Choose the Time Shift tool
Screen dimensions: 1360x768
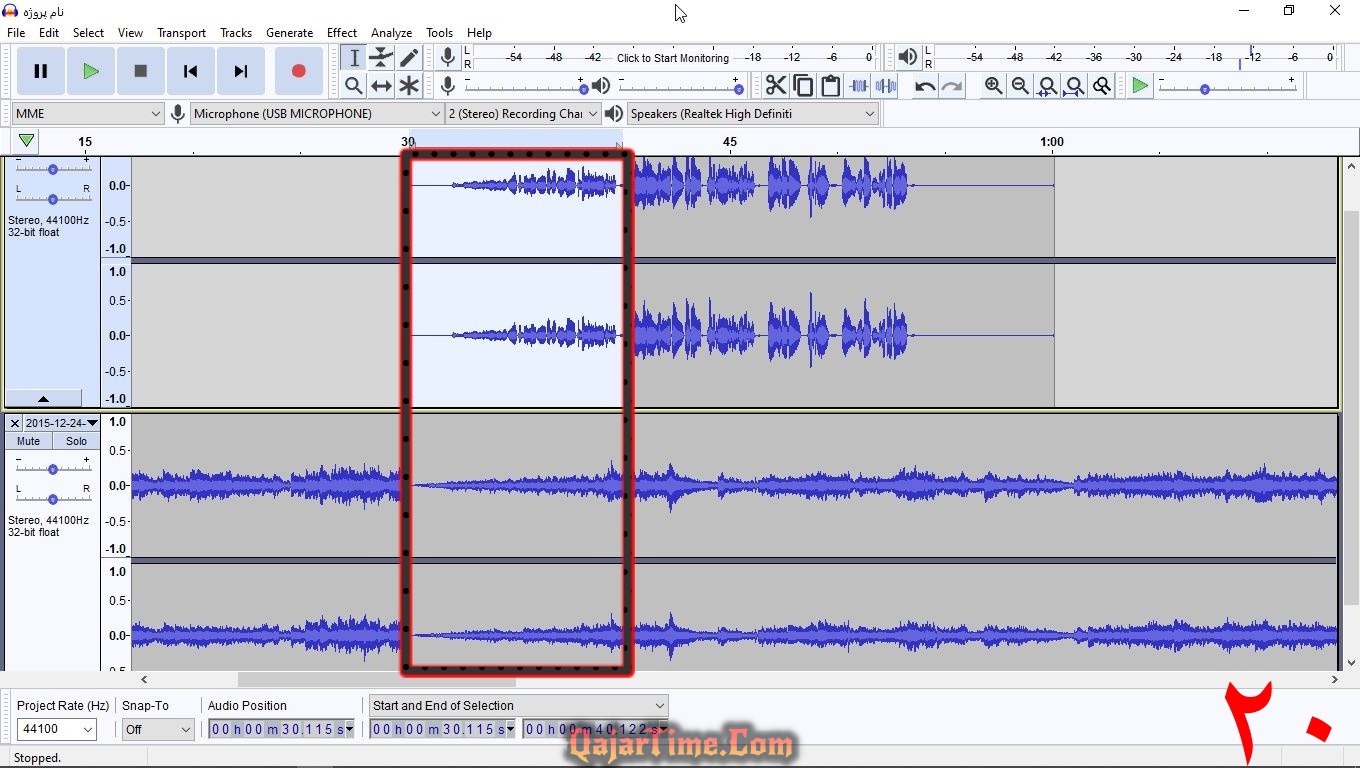click(x=381, y=86)
